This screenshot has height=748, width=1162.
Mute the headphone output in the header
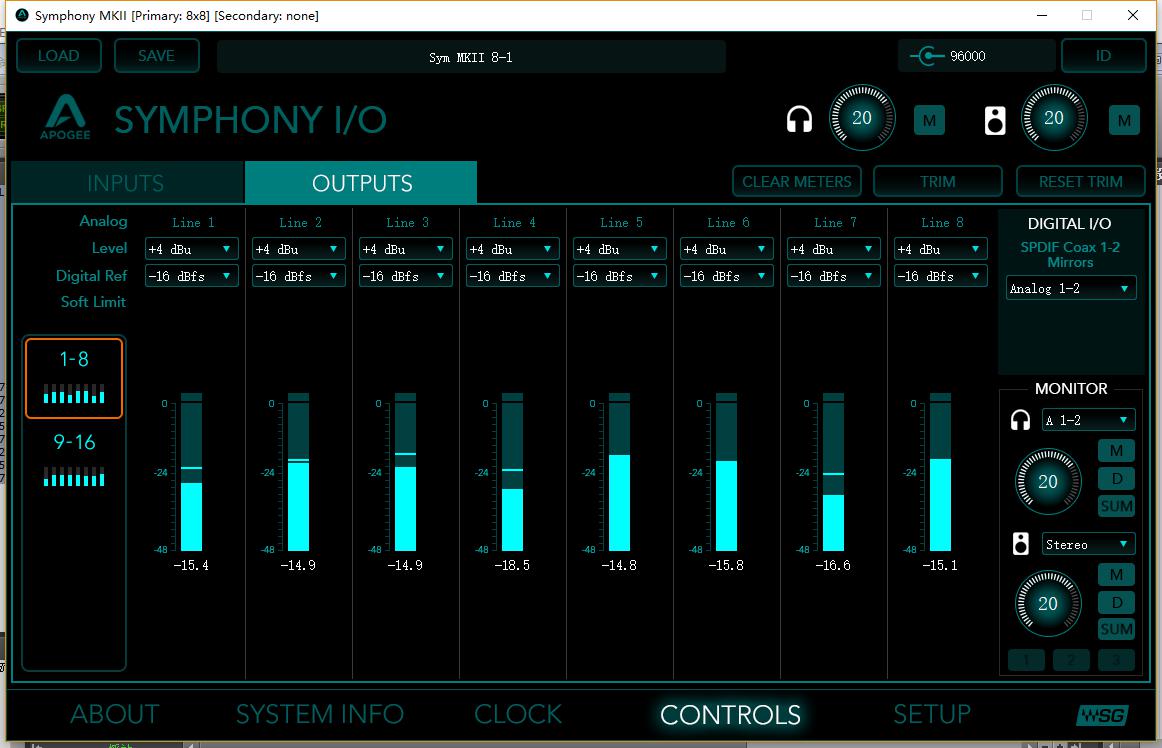coord(929,121)
